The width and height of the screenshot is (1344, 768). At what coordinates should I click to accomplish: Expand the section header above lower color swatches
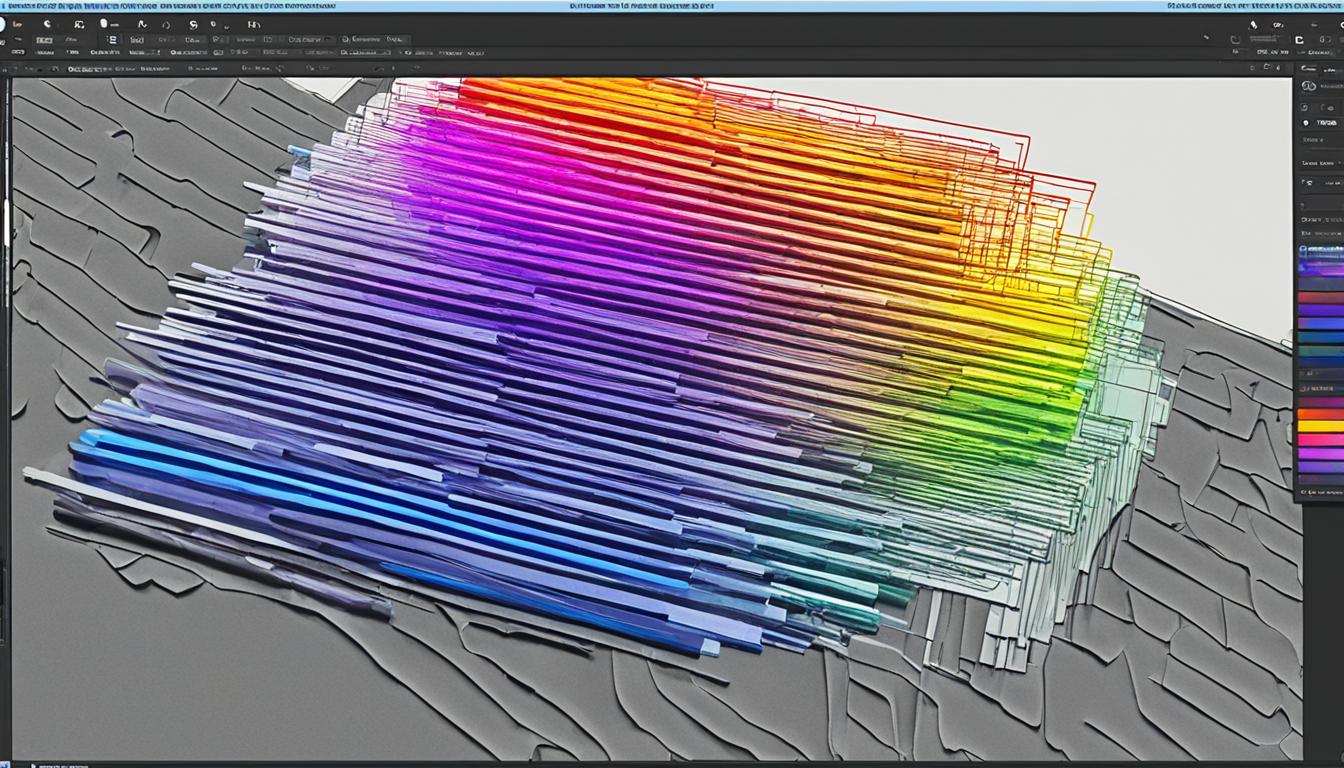point(1321,387)
